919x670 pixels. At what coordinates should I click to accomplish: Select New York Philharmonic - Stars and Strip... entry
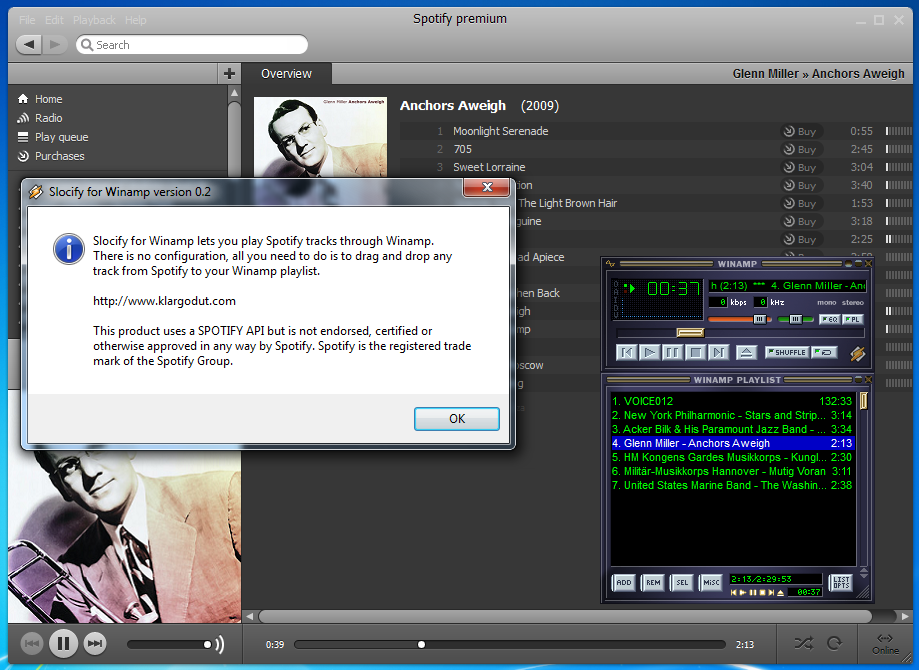[731, 415]
